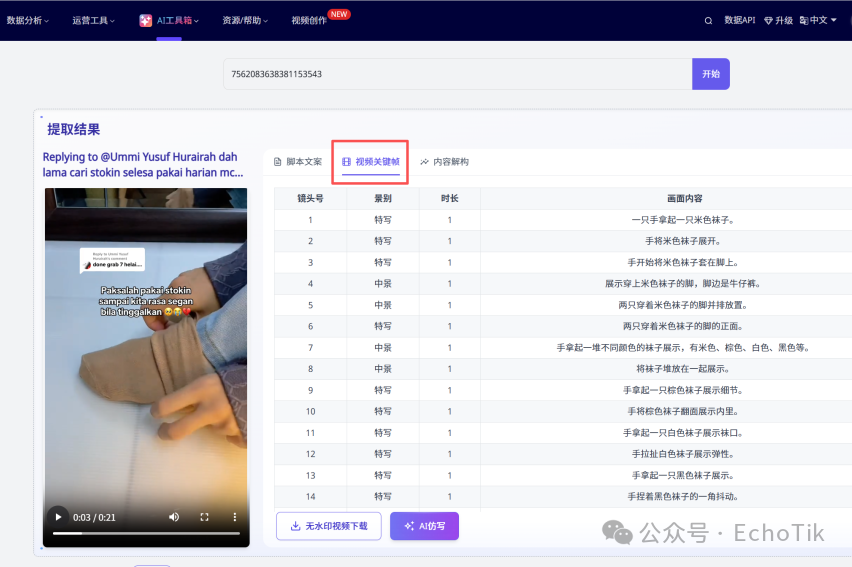Mute the video using the speaker icon
Viewport: 852px width, 567px height.
tap(174, 517)
